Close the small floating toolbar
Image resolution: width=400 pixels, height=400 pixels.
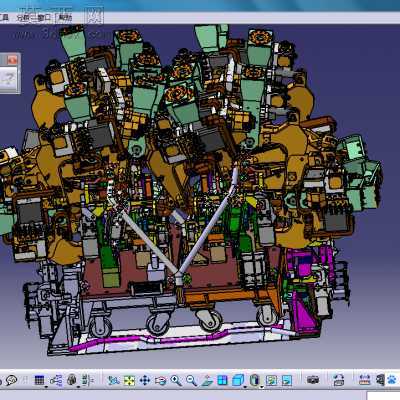coord(12,60)
